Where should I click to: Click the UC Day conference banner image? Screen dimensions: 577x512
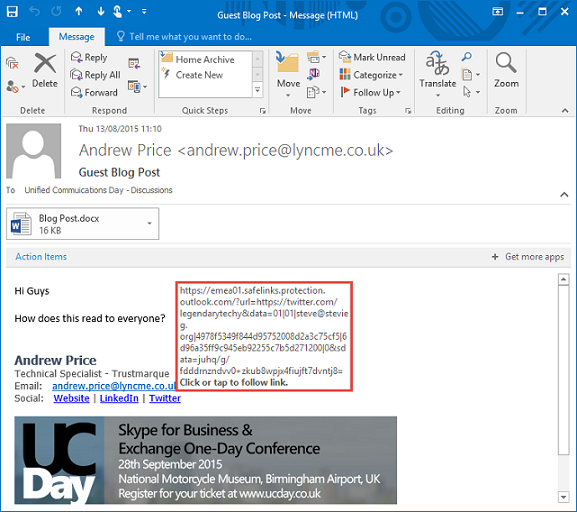(205, 460)
